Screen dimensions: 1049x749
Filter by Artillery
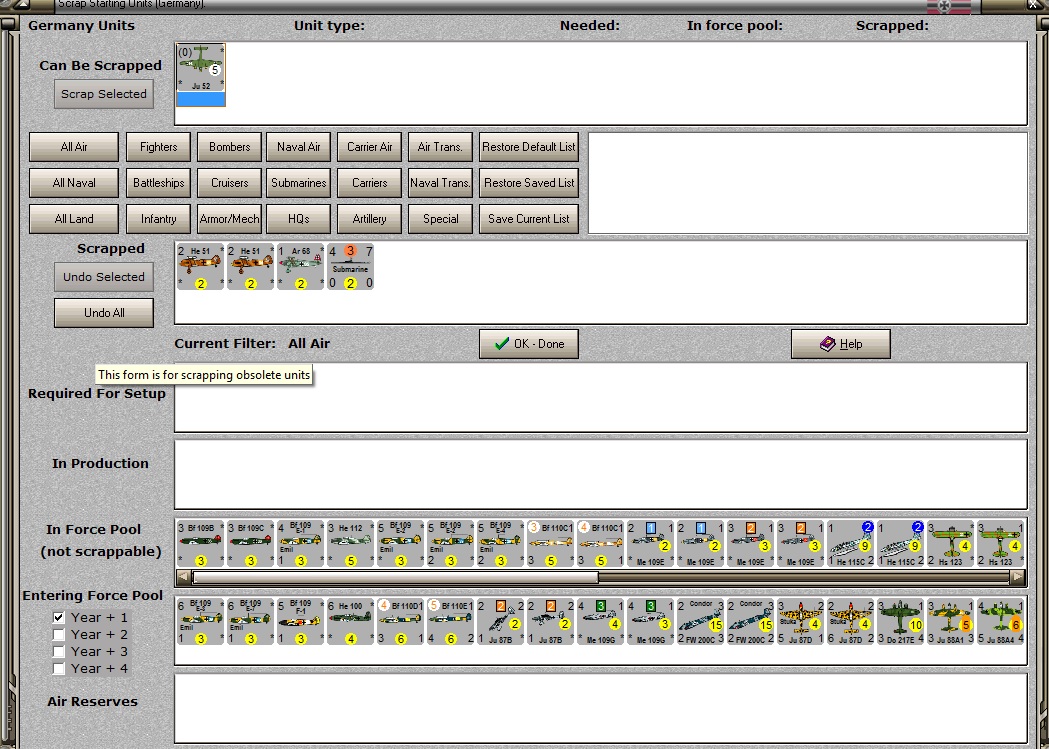click(369, 219)
